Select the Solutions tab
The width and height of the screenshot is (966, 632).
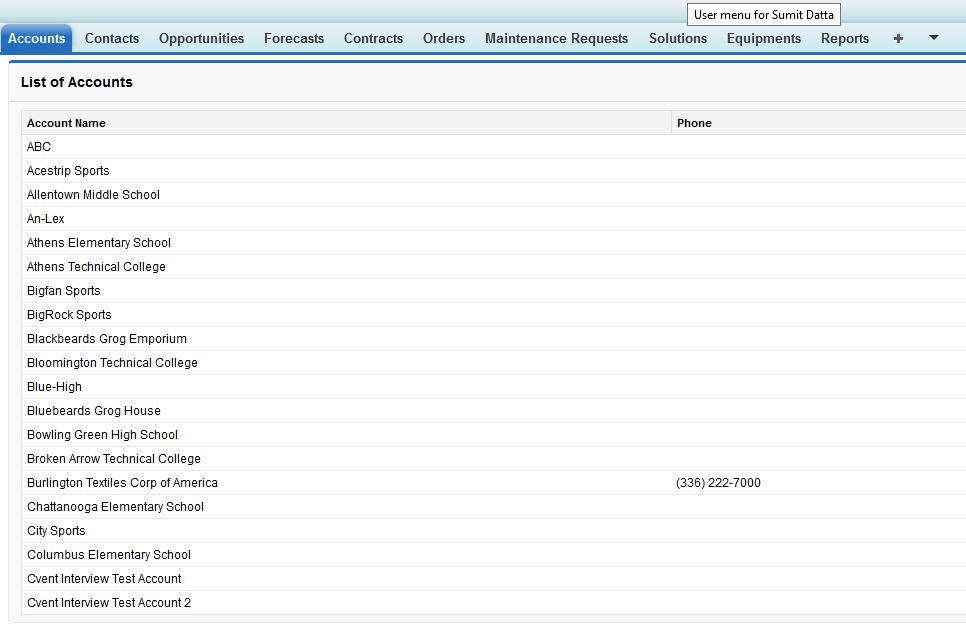pyautogui.click(x=678, y=38)
